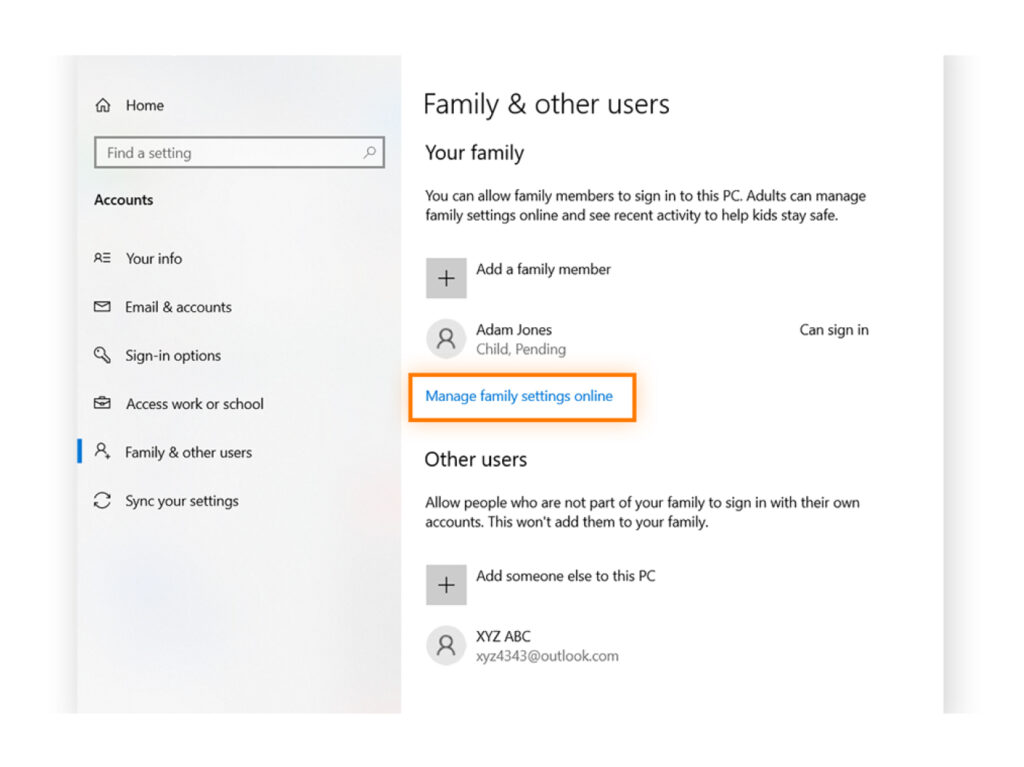Click the search magnifier in Find a setting
This screenshot has width=1024, height=767.
[371, 152]
